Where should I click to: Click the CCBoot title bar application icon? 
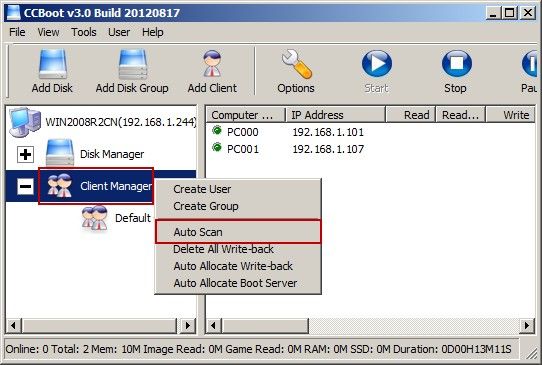[x=13, y=13]
